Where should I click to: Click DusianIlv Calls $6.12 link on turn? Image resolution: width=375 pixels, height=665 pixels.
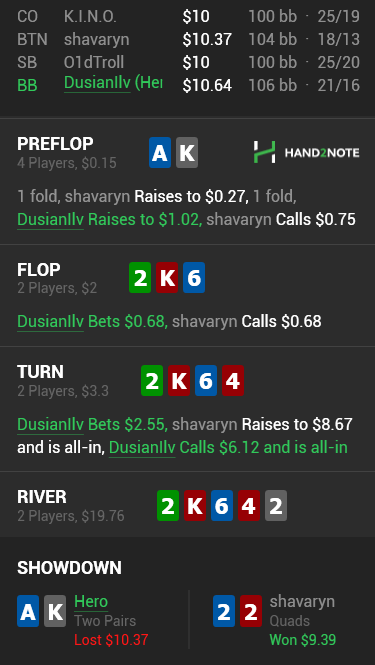click(228, 447)
